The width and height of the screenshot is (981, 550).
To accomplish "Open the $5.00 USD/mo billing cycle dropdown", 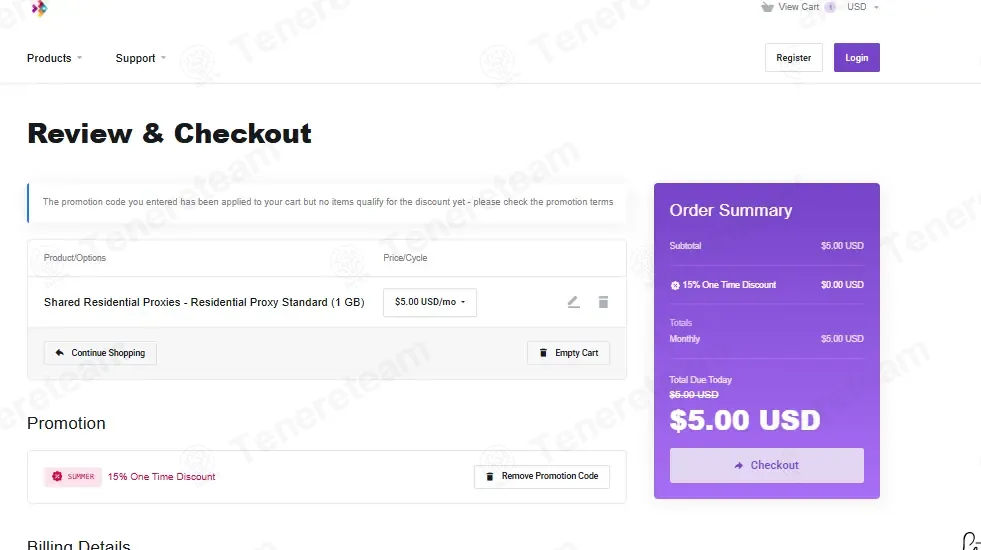I will click(430, 302).
